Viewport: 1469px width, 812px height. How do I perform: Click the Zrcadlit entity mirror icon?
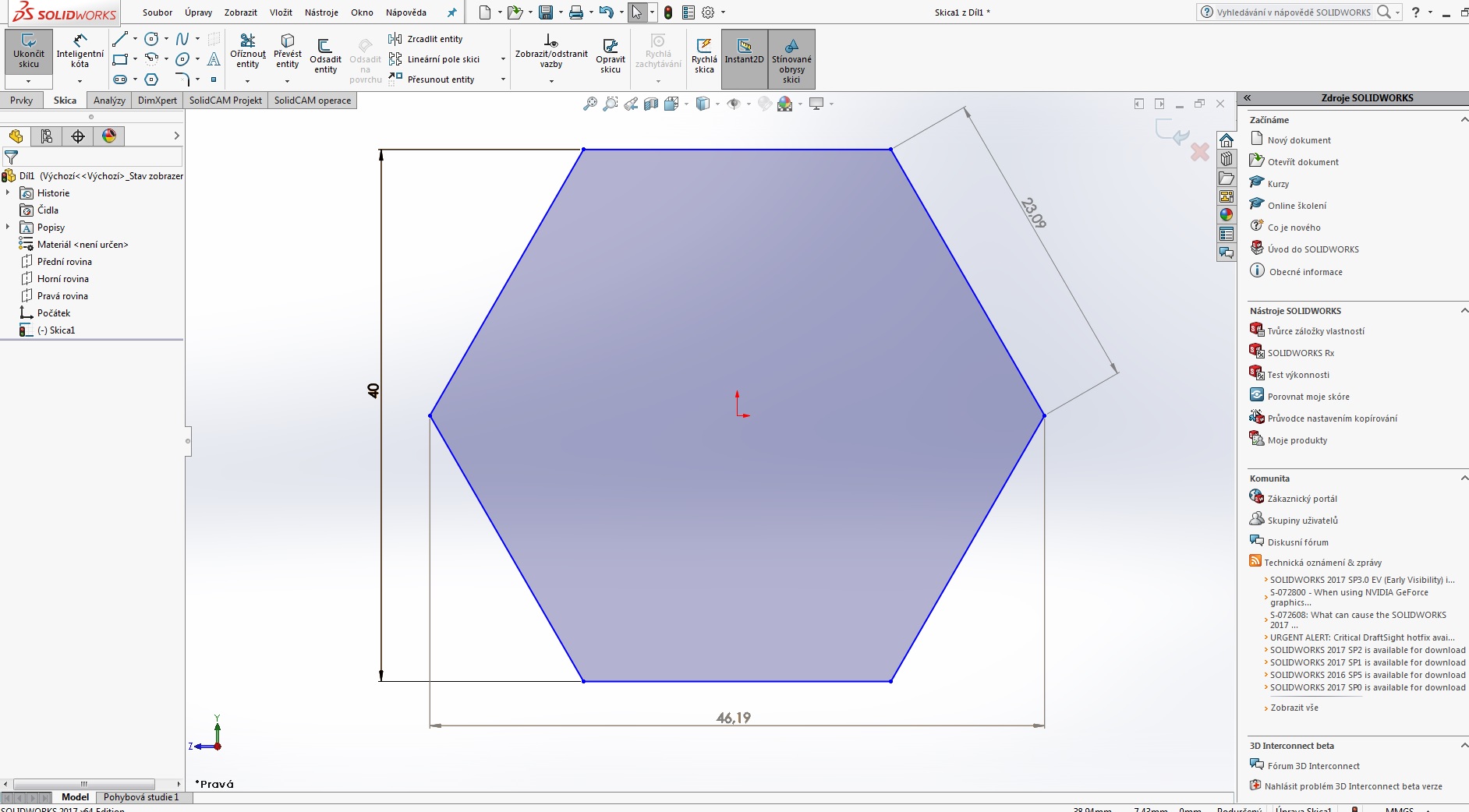pos(395,39)
